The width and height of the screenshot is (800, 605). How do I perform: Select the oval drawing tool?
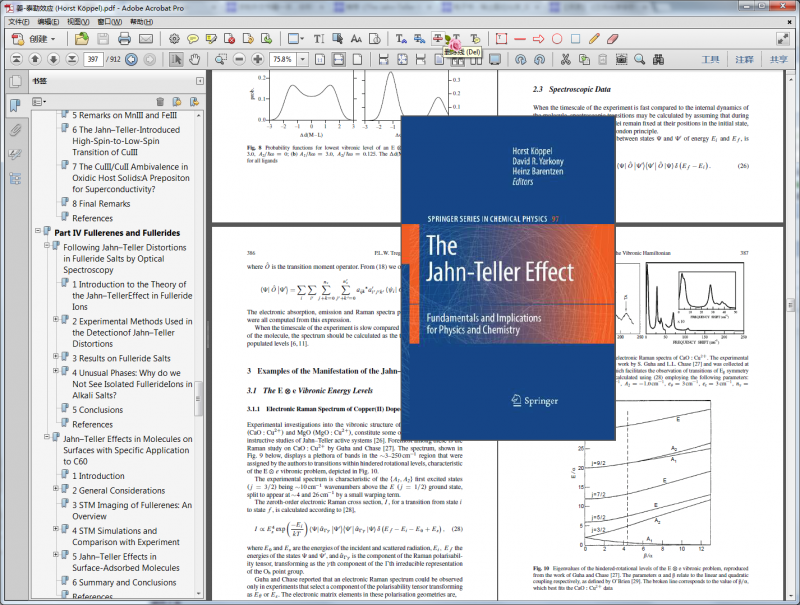tap(557, 39)
